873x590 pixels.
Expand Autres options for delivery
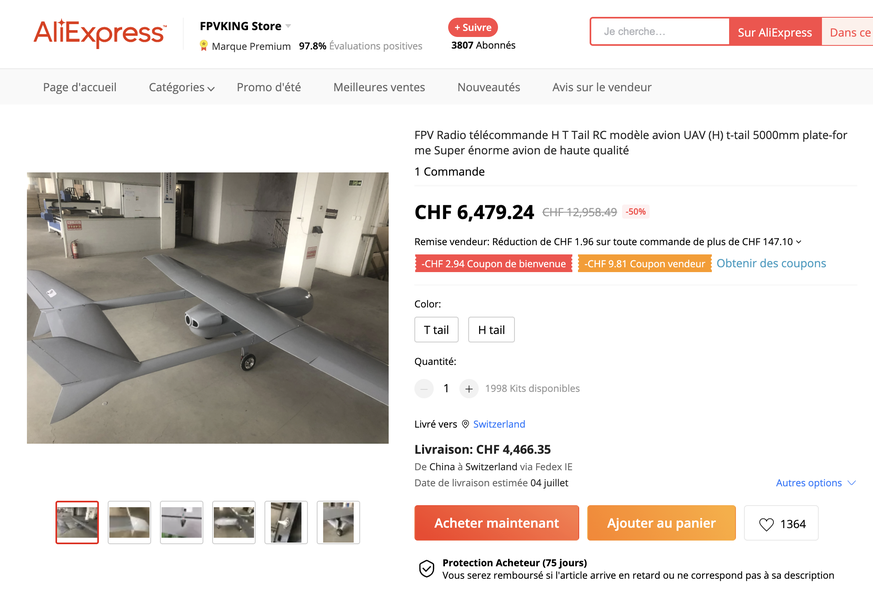tap(815, 483)
